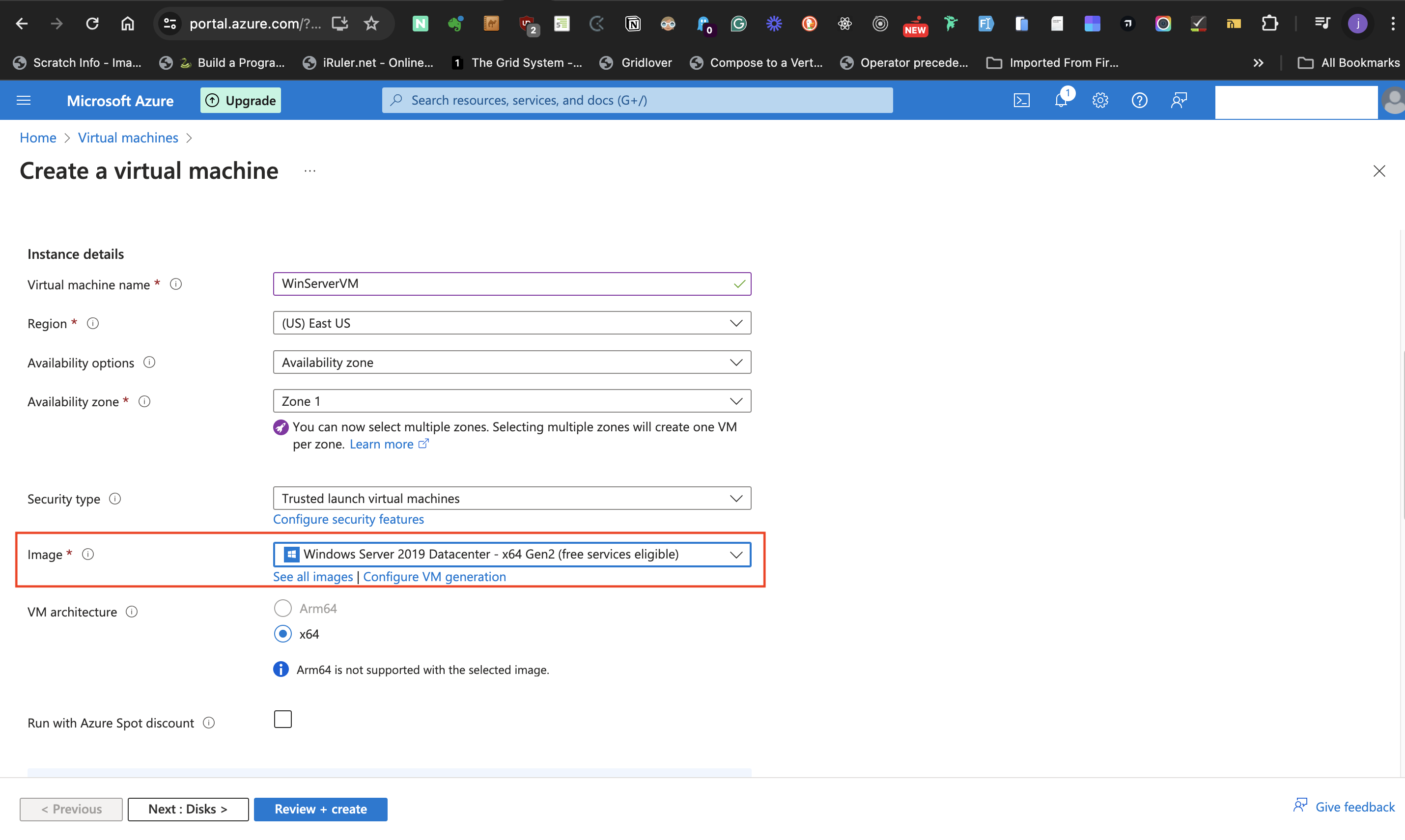Open See all images link
This screenshot has width=1405, height=840.
tap(312, 576)
